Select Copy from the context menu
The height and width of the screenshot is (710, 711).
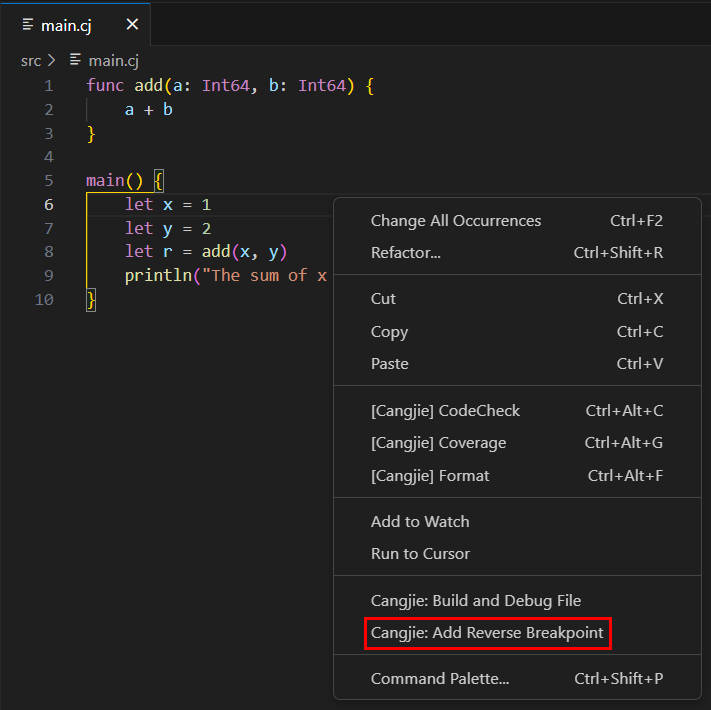389,332
